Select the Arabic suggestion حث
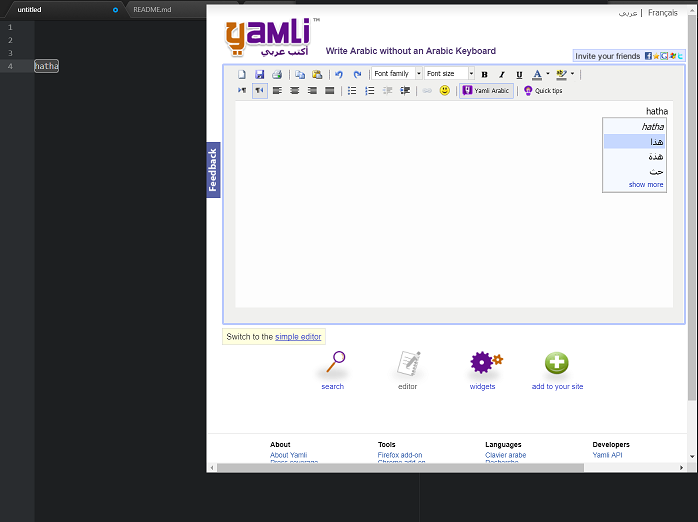Screen dimensions: 698x522 tap(634, 171)
